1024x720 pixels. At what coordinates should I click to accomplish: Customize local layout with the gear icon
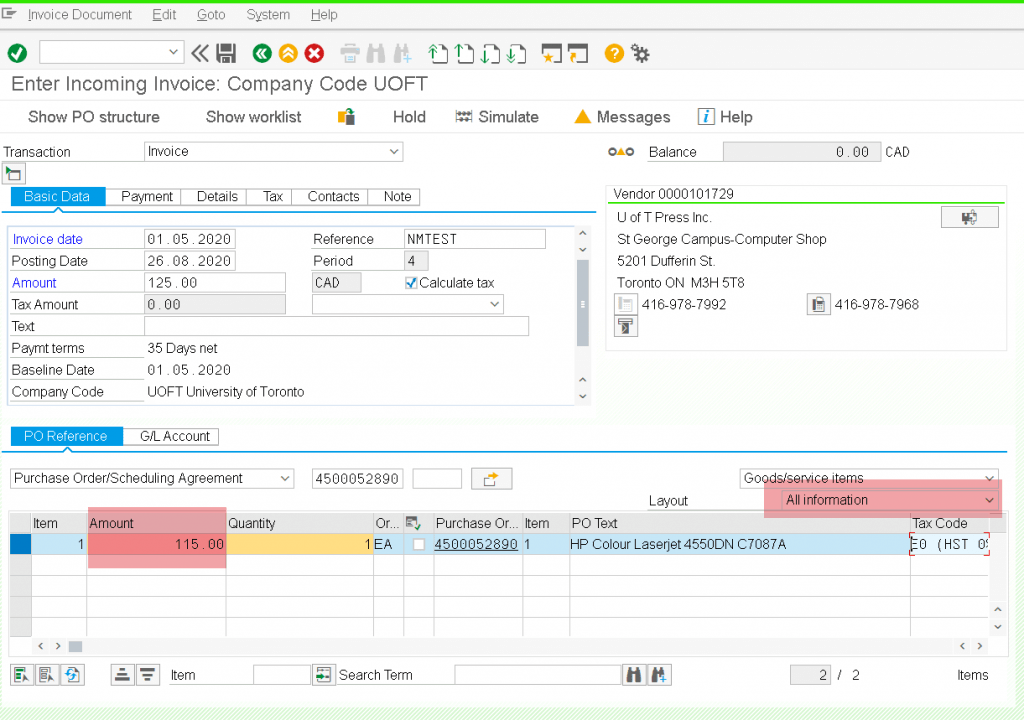click(639, 52)
